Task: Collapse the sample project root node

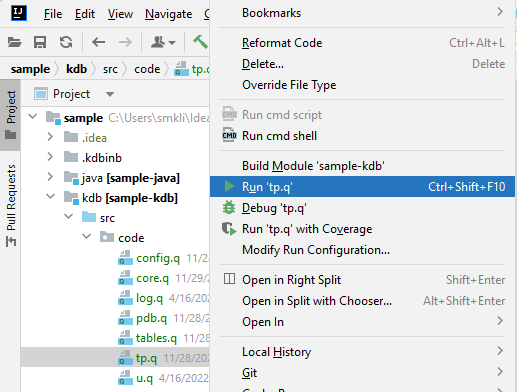Action: [x=33, y=117]
